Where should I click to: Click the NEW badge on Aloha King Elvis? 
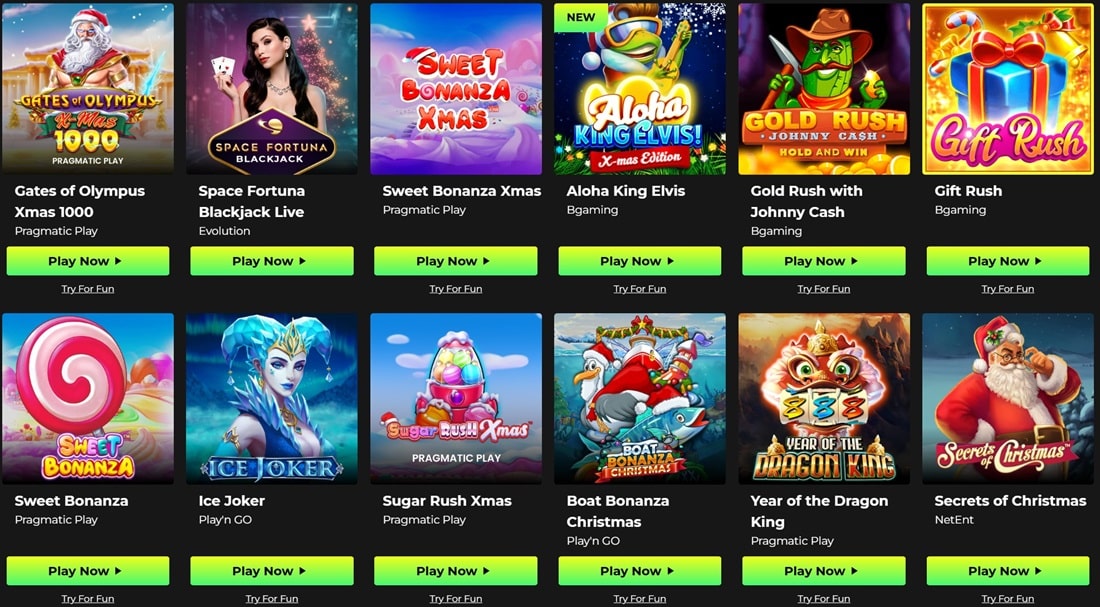[581, 18]
